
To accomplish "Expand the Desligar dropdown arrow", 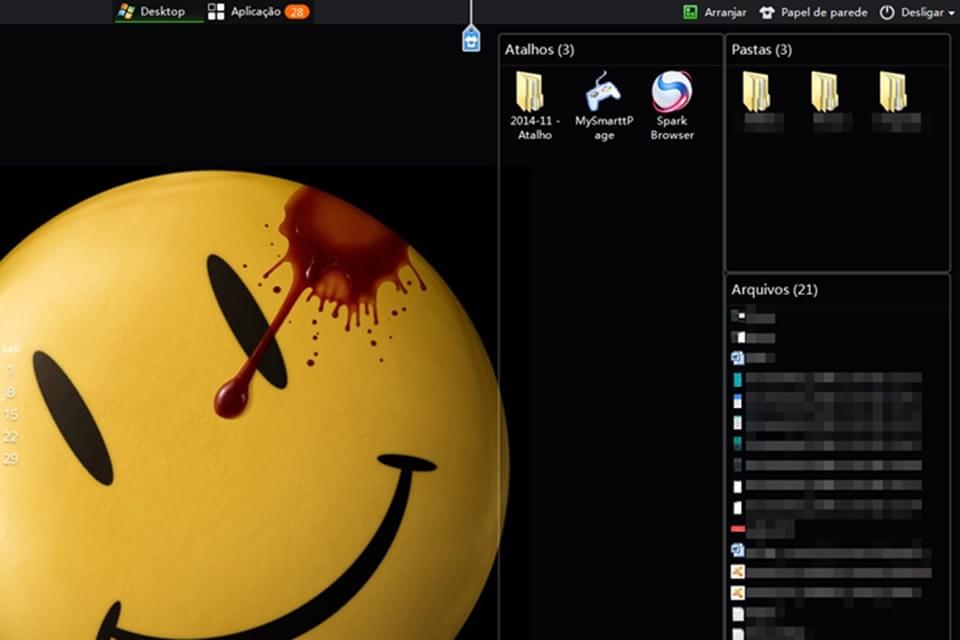I will [x=951, y=13].
